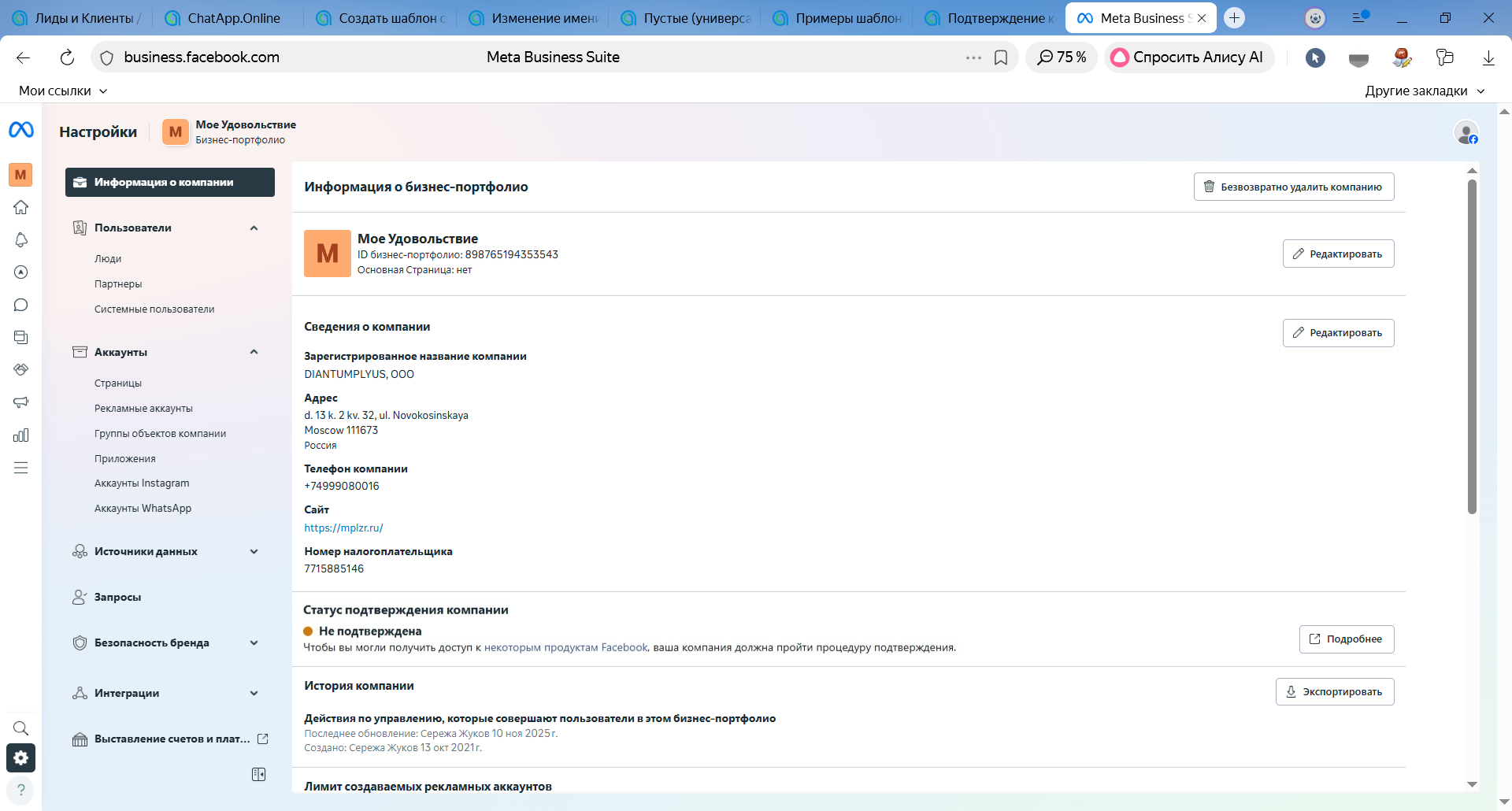Image resolution: width=1512 pixels, height=811 pixels.
Task: Open all tools hamburger menu icon
Action: click(x=21, y=468)
